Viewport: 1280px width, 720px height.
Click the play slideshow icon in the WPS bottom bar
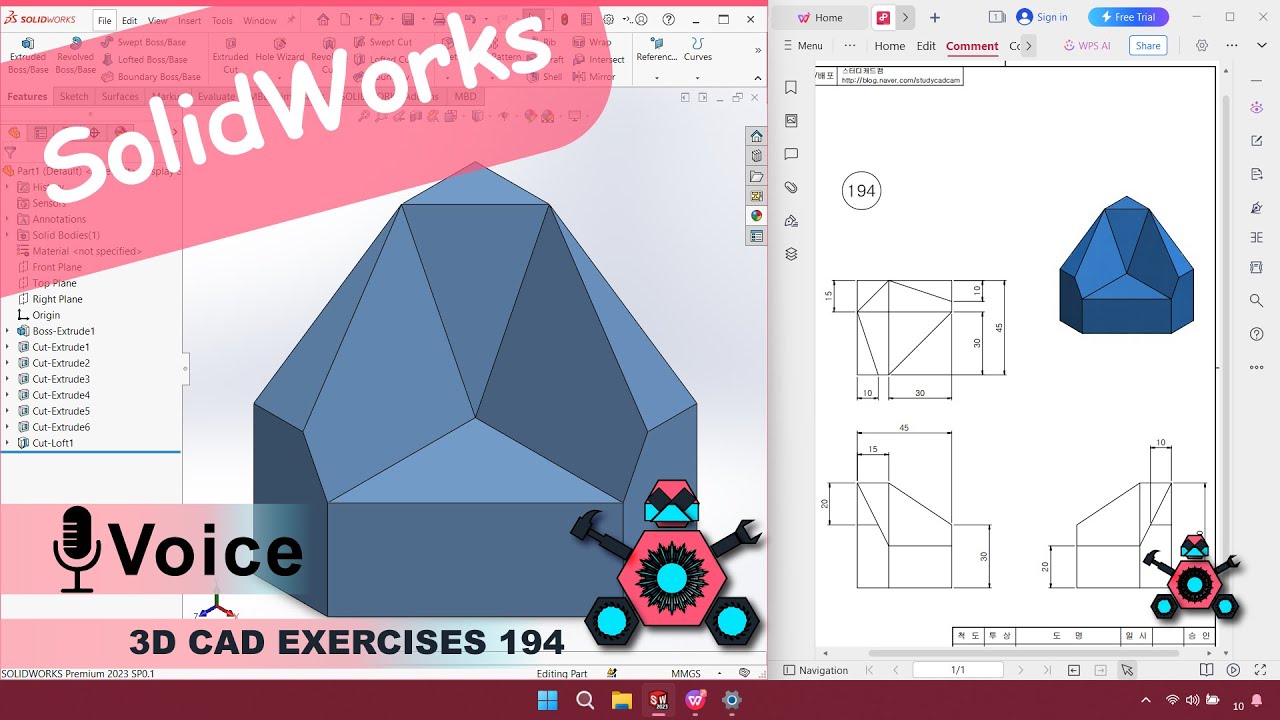point(1233,670)
